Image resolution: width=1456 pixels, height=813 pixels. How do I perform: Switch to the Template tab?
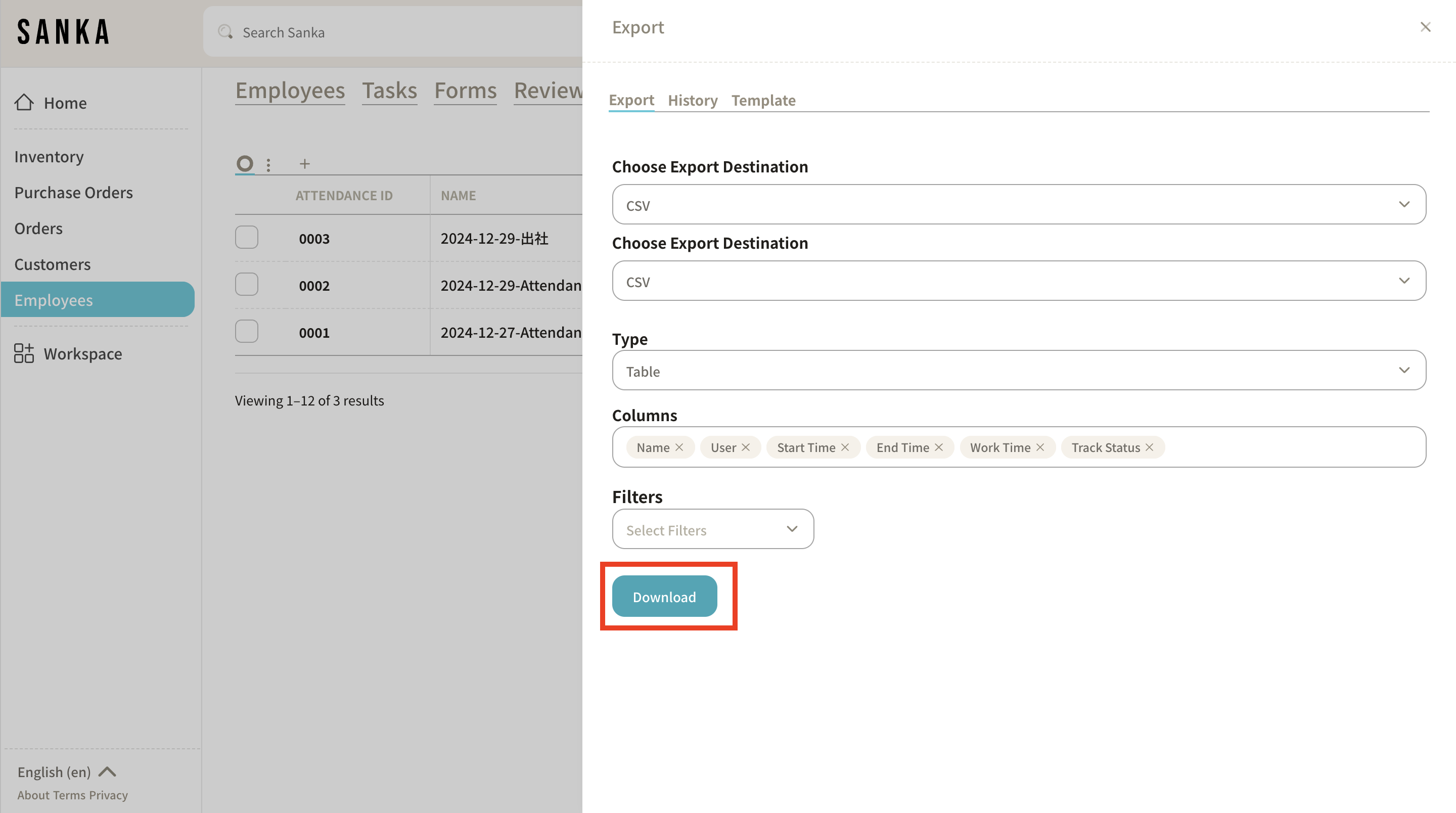pyautogui.click(x=763, y=100)
